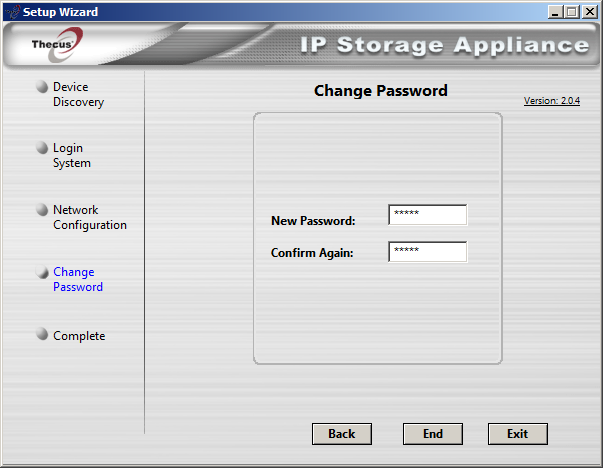Image resolution: width=603 pixels, height=468 pixels.
Task: Close the Setup Wizard window
Action: pos(590,12)
